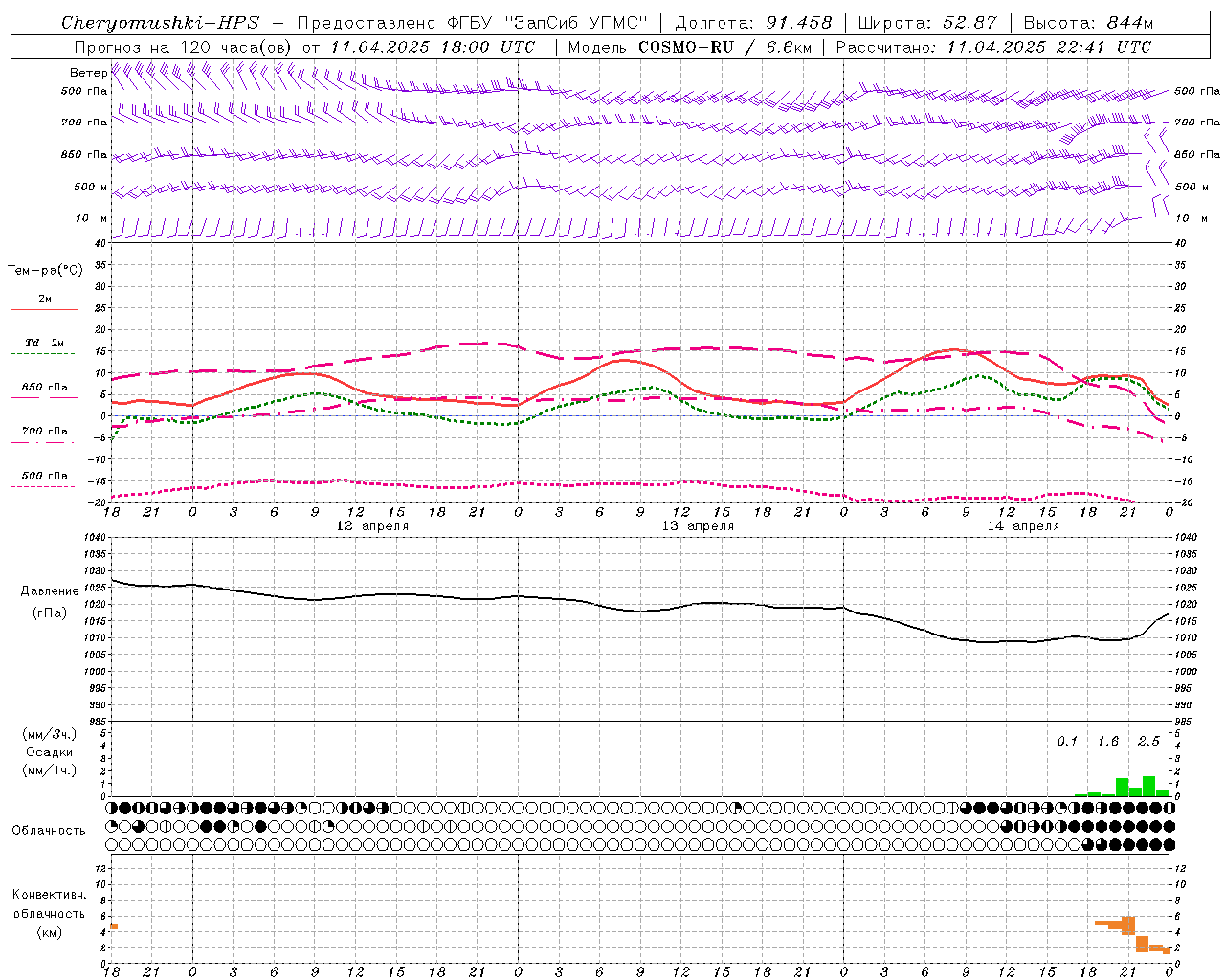Click the forecast start time "11.04.2025 18:00 UTC"
This screenshot has width=1225, height=980.
click(433, 47)
